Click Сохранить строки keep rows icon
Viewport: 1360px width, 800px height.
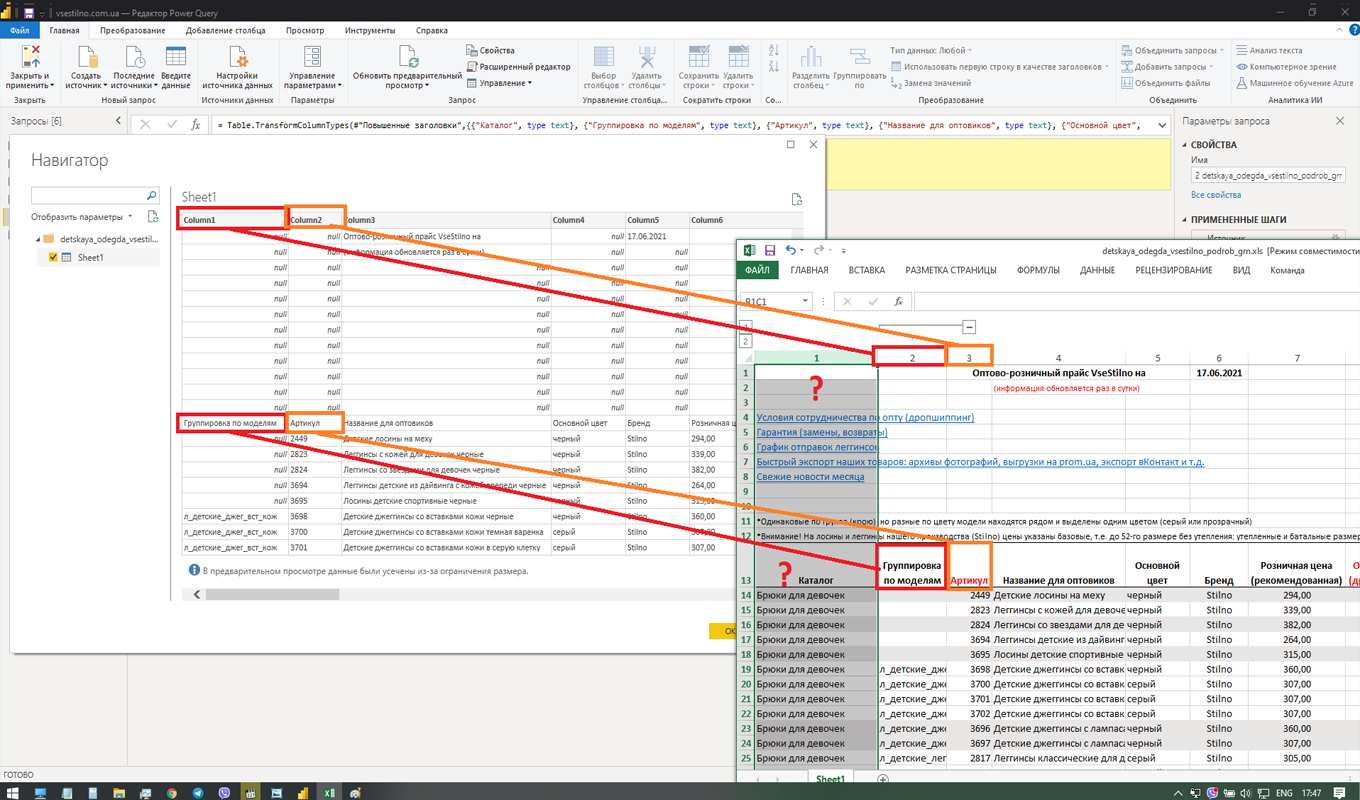coord(698,57)
